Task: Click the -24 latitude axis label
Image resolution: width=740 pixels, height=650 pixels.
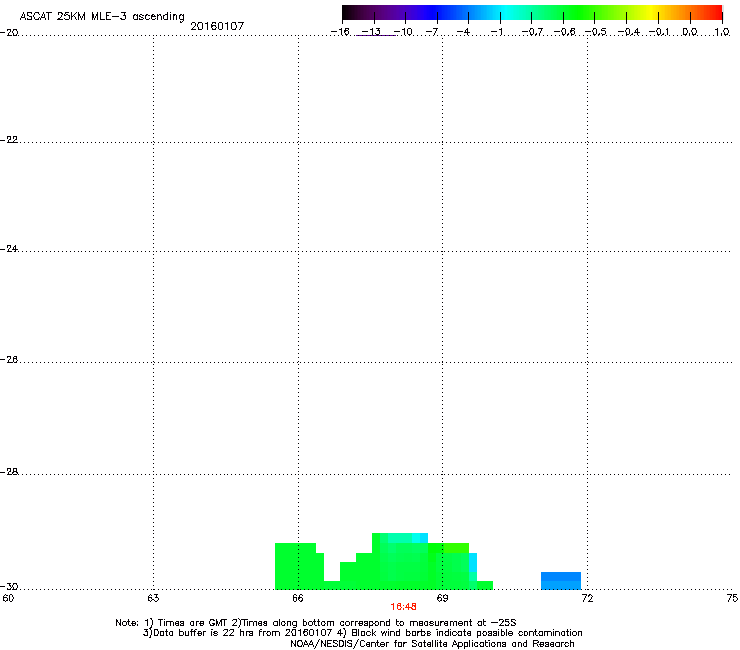Action: coord(9,248)
